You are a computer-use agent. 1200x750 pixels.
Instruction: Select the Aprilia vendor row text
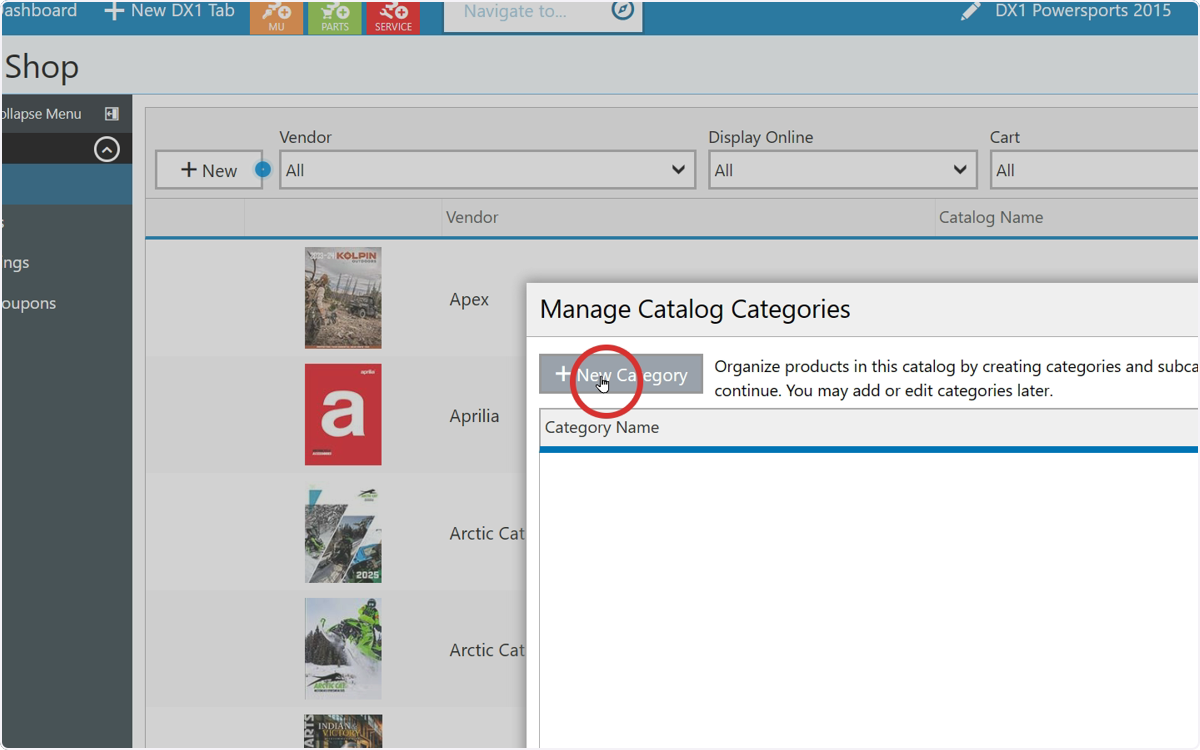(474, 416)
